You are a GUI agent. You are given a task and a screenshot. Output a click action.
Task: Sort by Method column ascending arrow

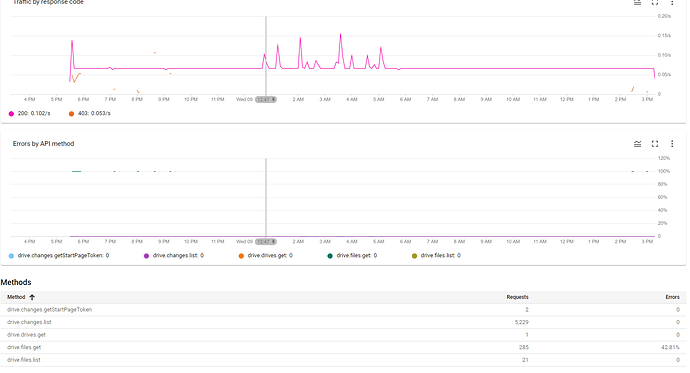pos(32,297)
